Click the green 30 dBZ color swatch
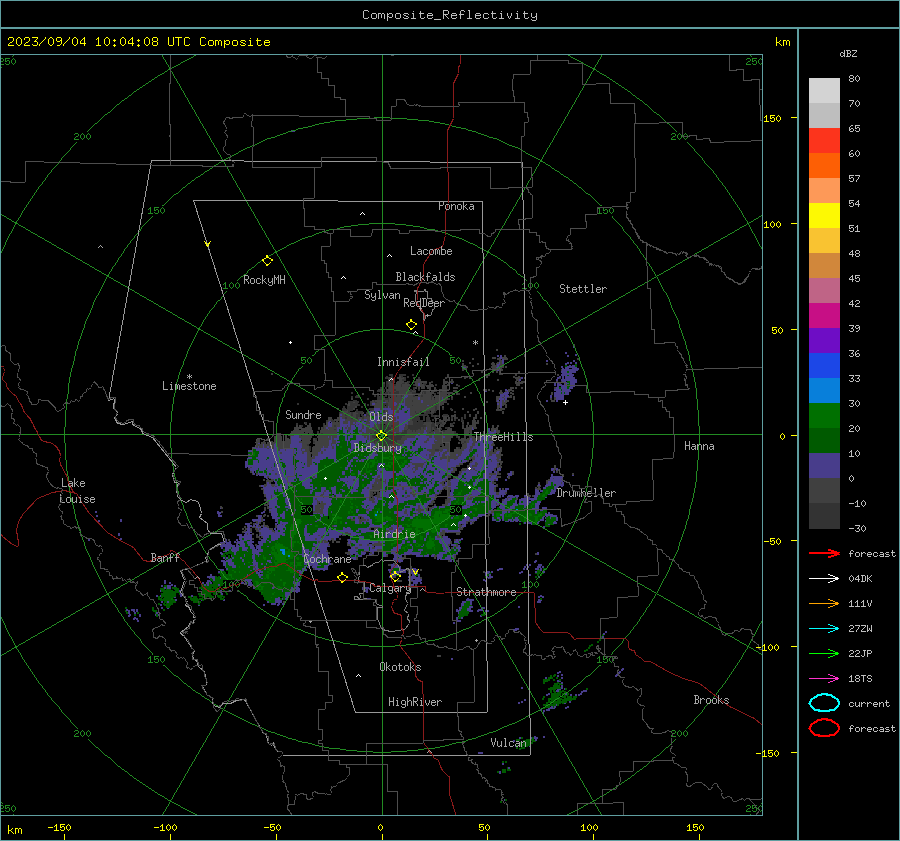This screenshot has height=841, width=900. point(824,416)
